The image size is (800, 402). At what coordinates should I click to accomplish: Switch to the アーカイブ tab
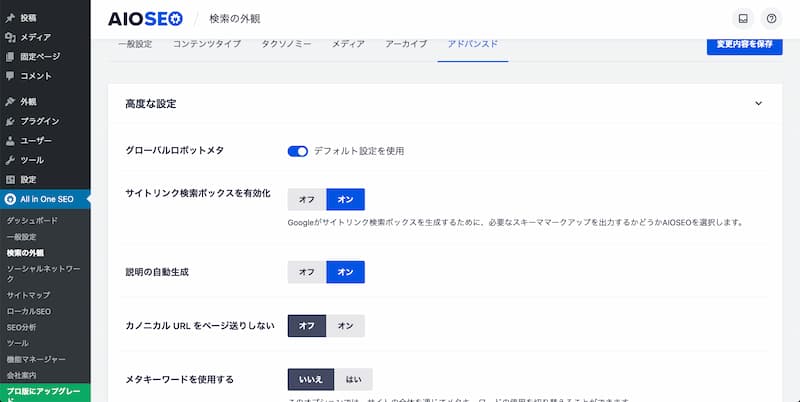[x=406, y=44]
